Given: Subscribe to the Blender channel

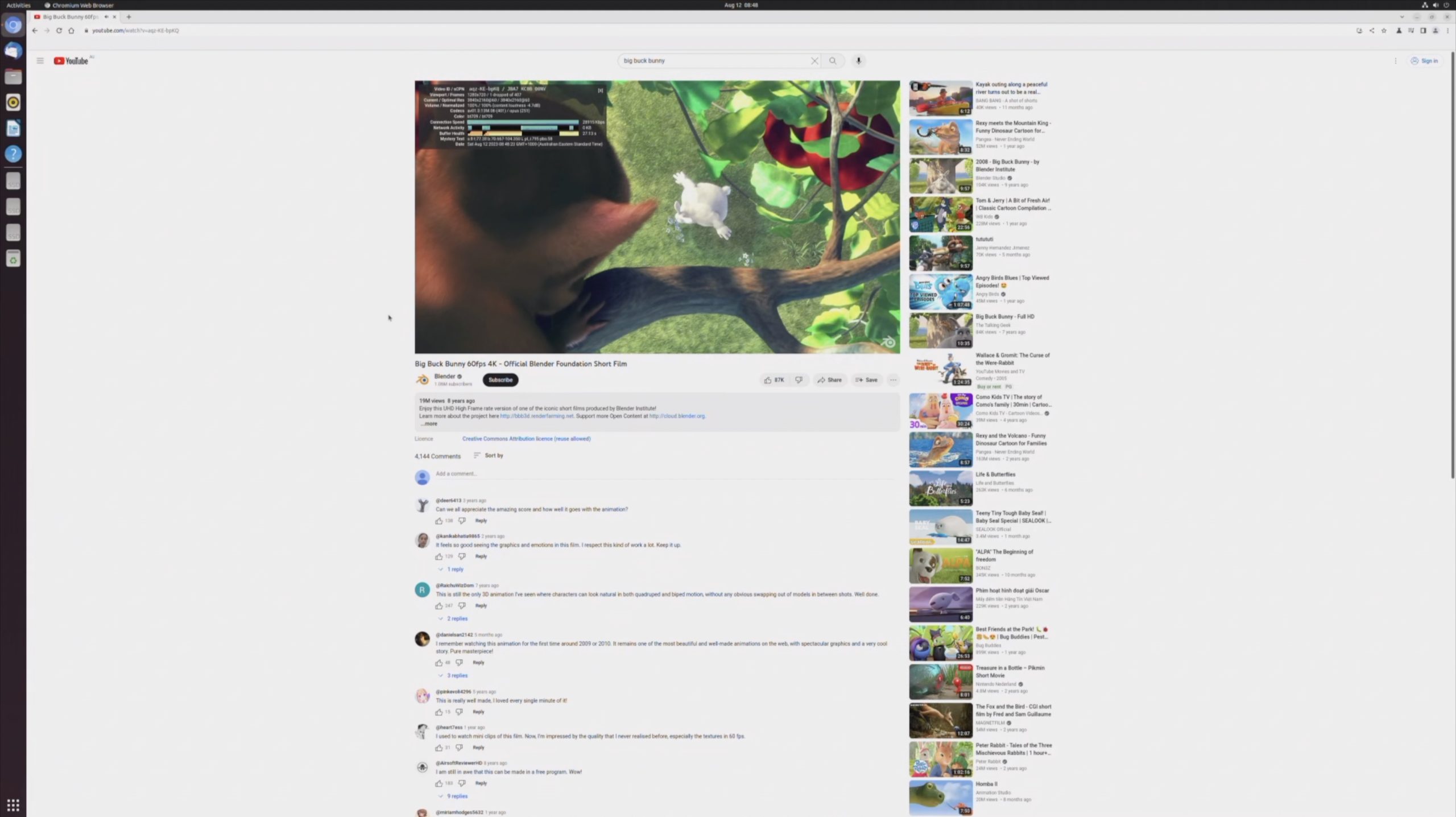Looking at the screenshot, I should (x=500, y=380).
